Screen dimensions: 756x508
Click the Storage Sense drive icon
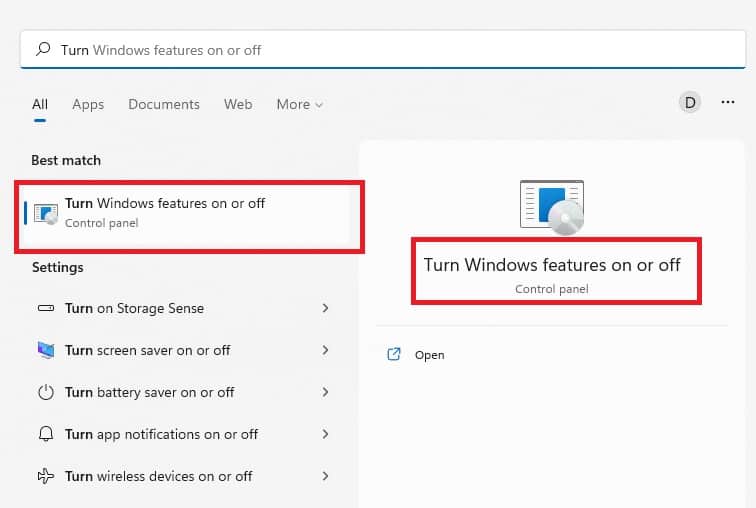pyautogui.click(x=46, y=308)
